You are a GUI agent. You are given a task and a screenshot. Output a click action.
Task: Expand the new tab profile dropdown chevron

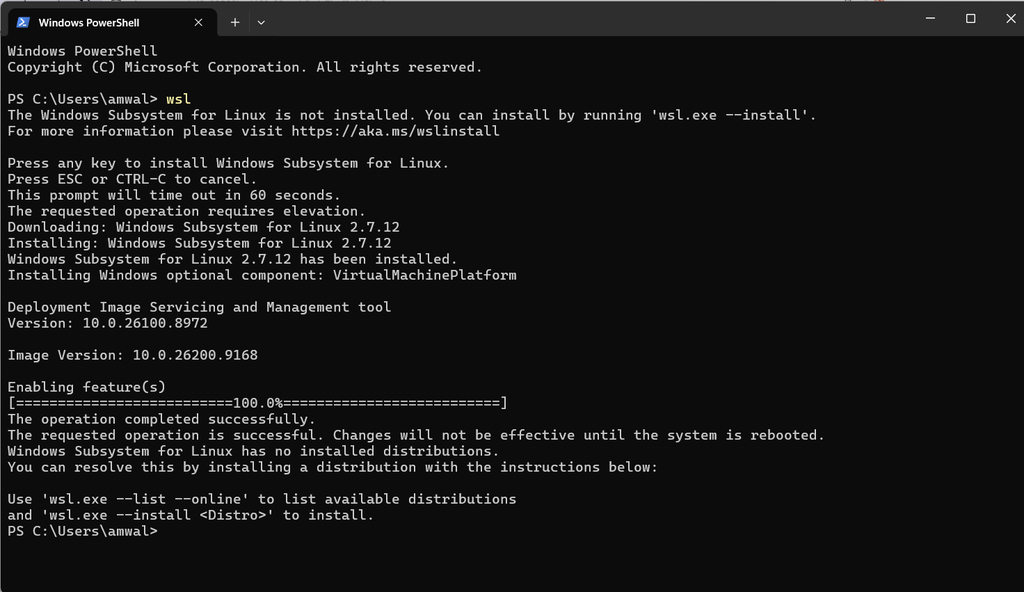261,22
